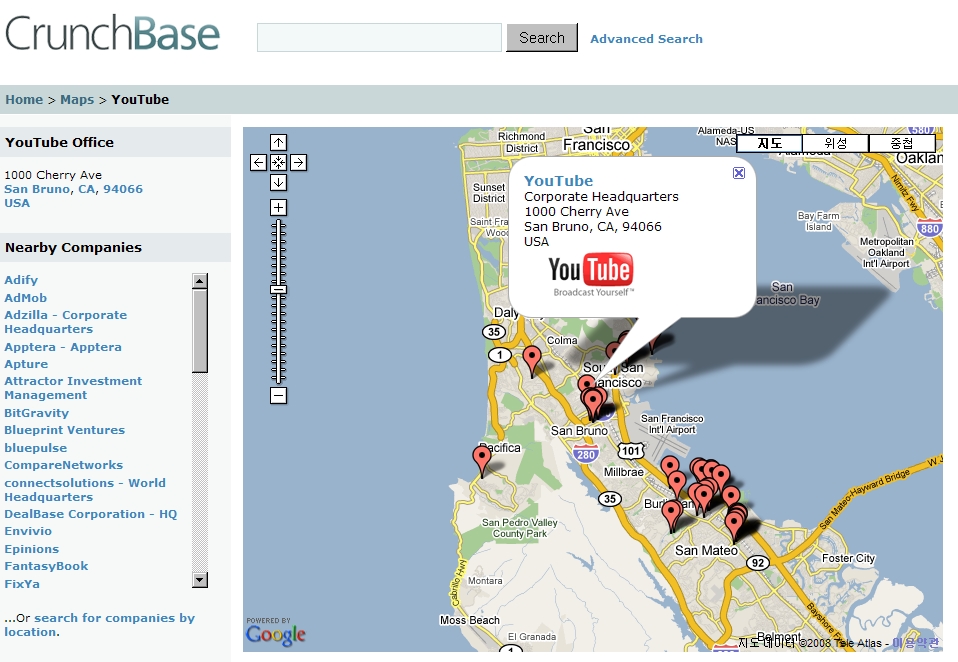The height and width of the screenshot is (662, 958).
Task: Zoom in using the map plus button
Action: click(x=279, y=208)
